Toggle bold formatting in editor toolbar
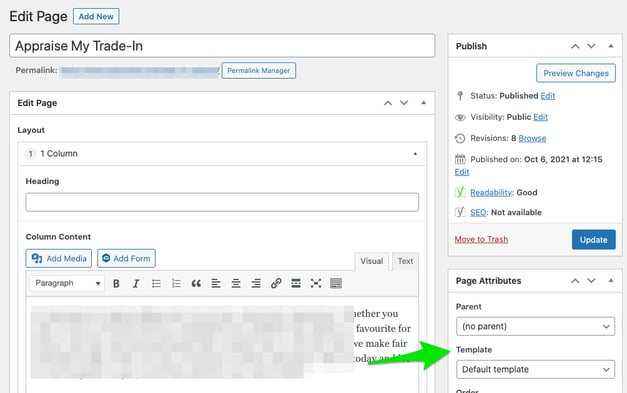This screenshot has width=627, height=393. tap(116, 283)
